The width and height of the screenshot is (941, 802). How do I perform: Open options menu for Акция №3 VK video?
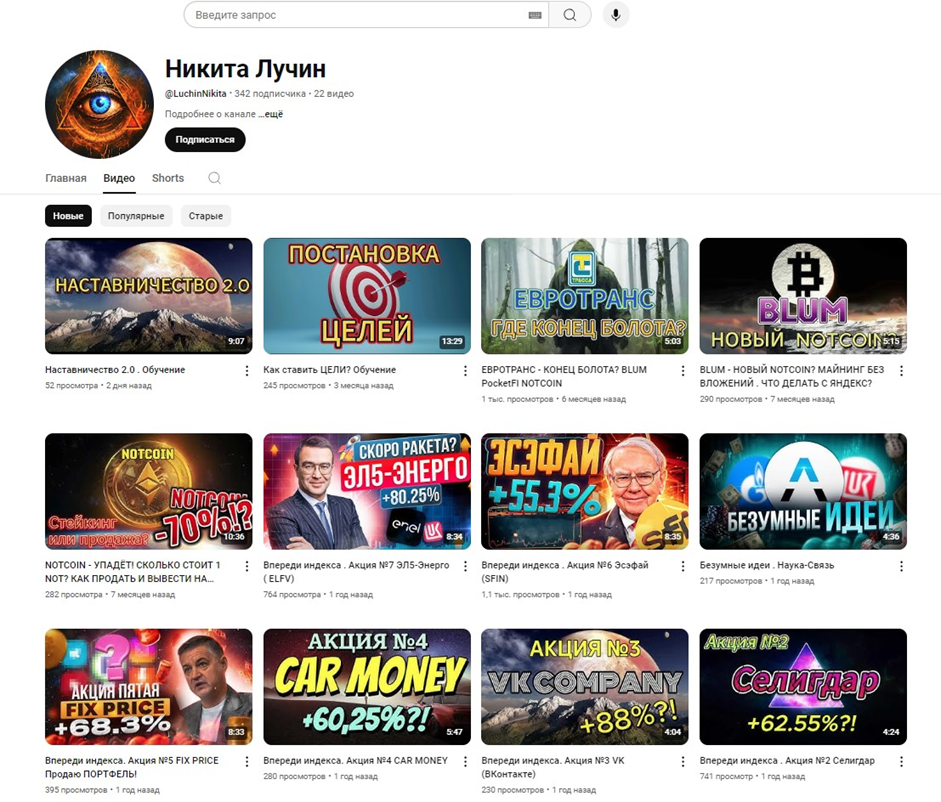682,761
